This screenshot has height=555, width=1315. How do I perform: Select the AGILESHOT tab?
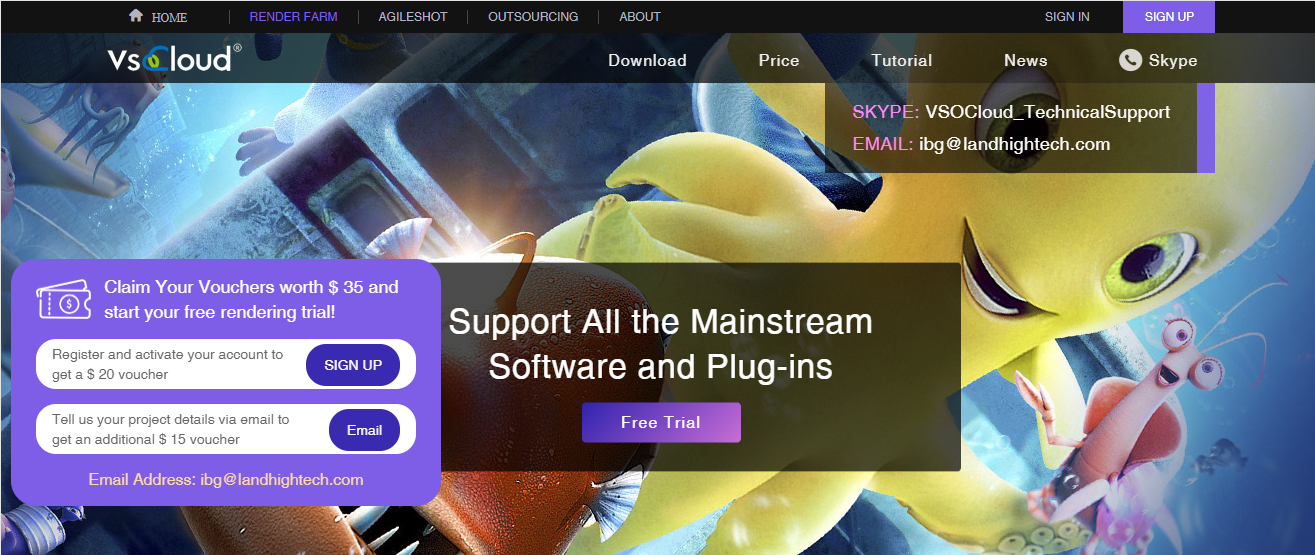click(413, 17)
